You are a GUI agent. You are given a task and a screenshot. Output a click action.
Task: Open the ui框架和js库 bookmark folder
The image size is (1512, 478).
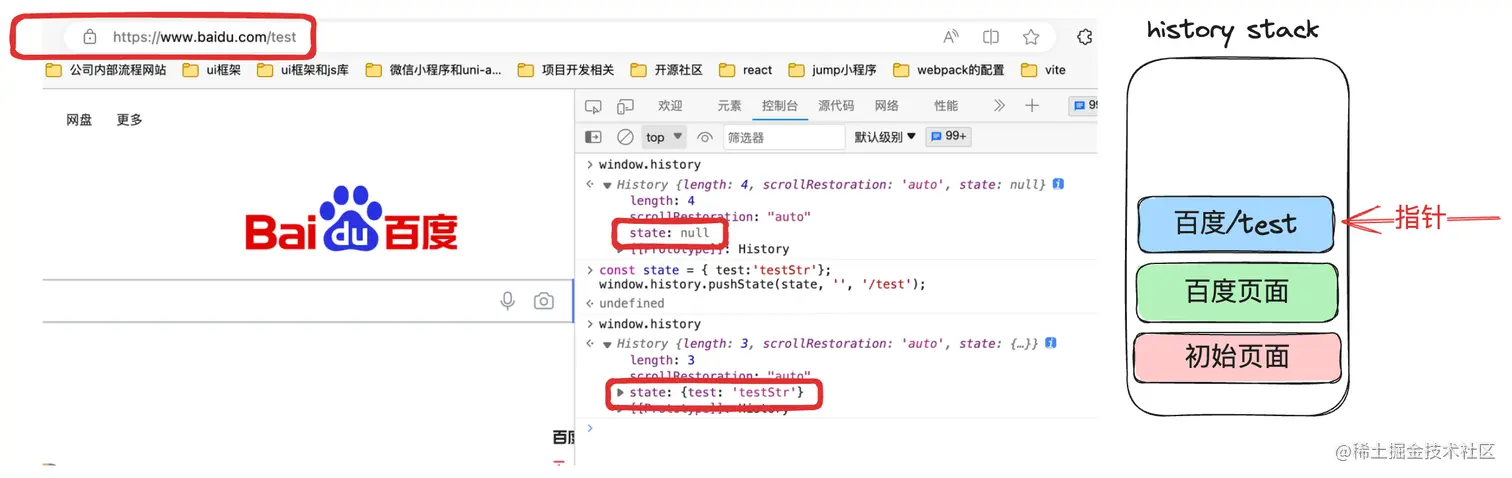302,70
